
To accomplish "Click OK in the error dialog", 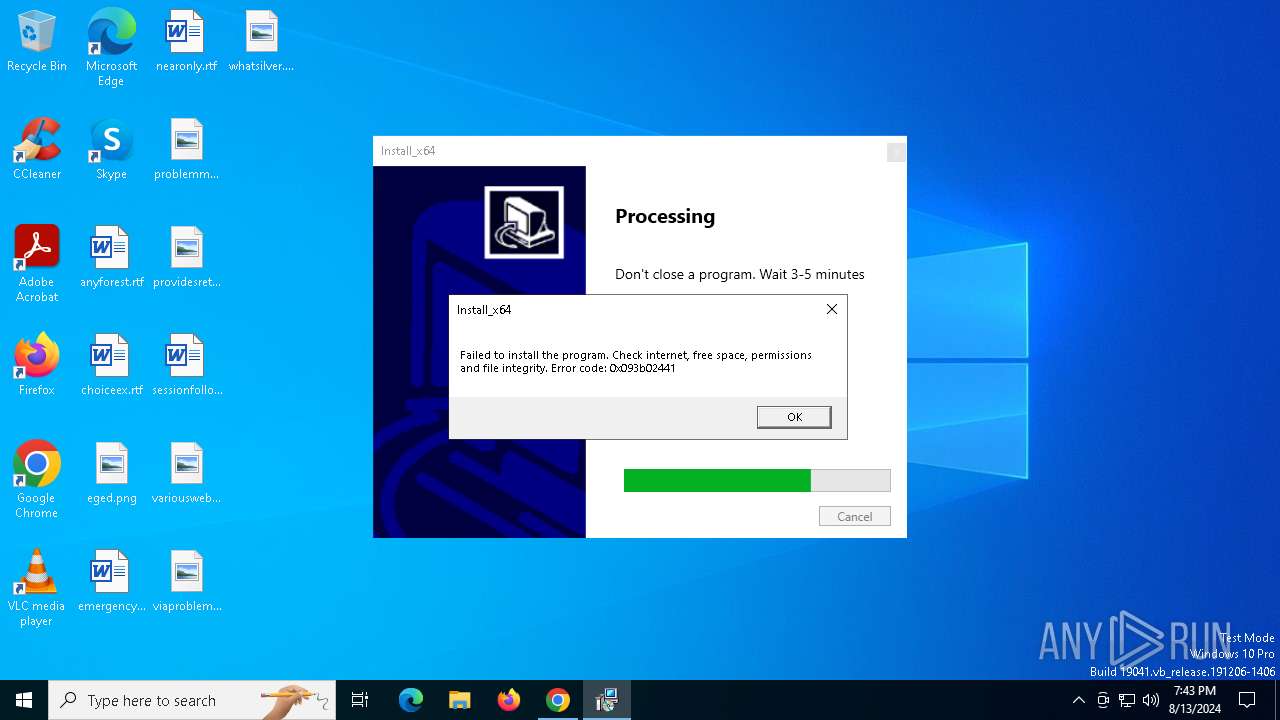I will pyautogui.click(x=794, y=417).
